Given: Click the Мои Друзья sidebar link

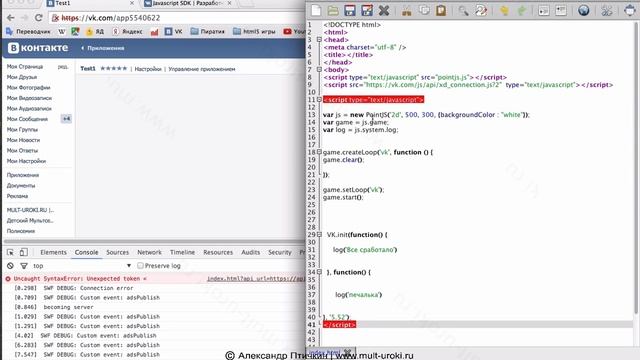Looking at the screenshot, I should [x=22, y=77].
